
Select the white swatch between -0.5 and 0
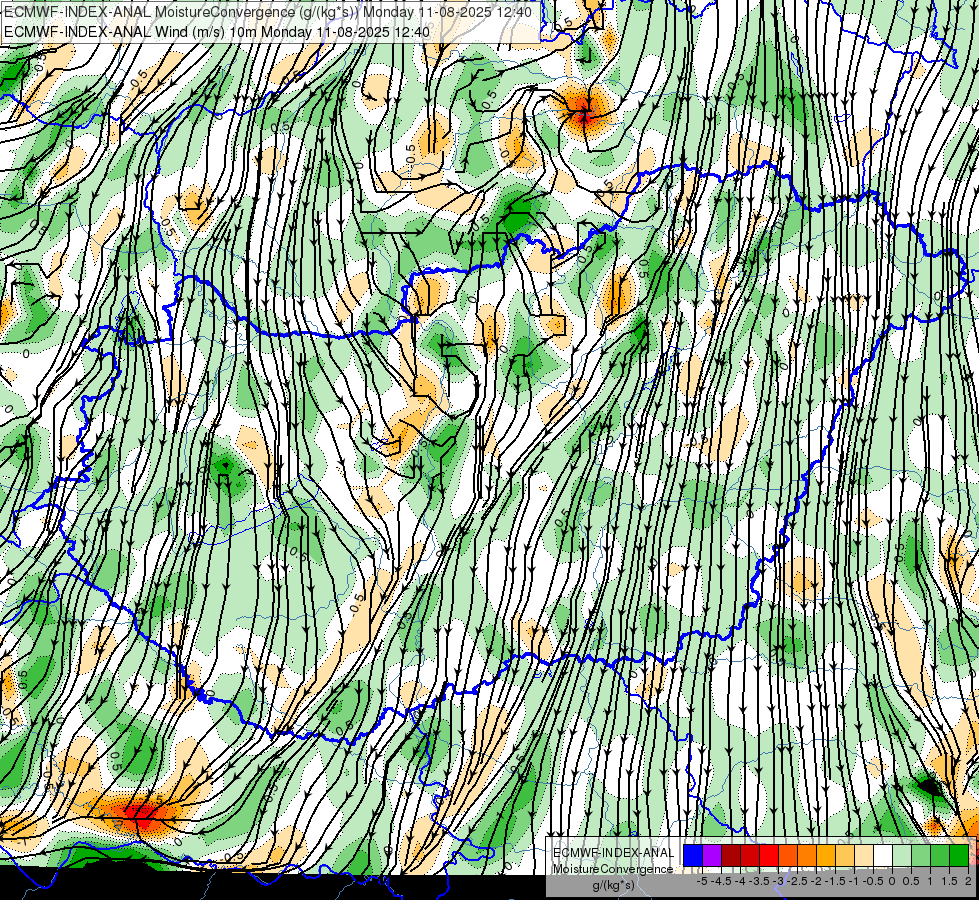(x=883, y=855)
